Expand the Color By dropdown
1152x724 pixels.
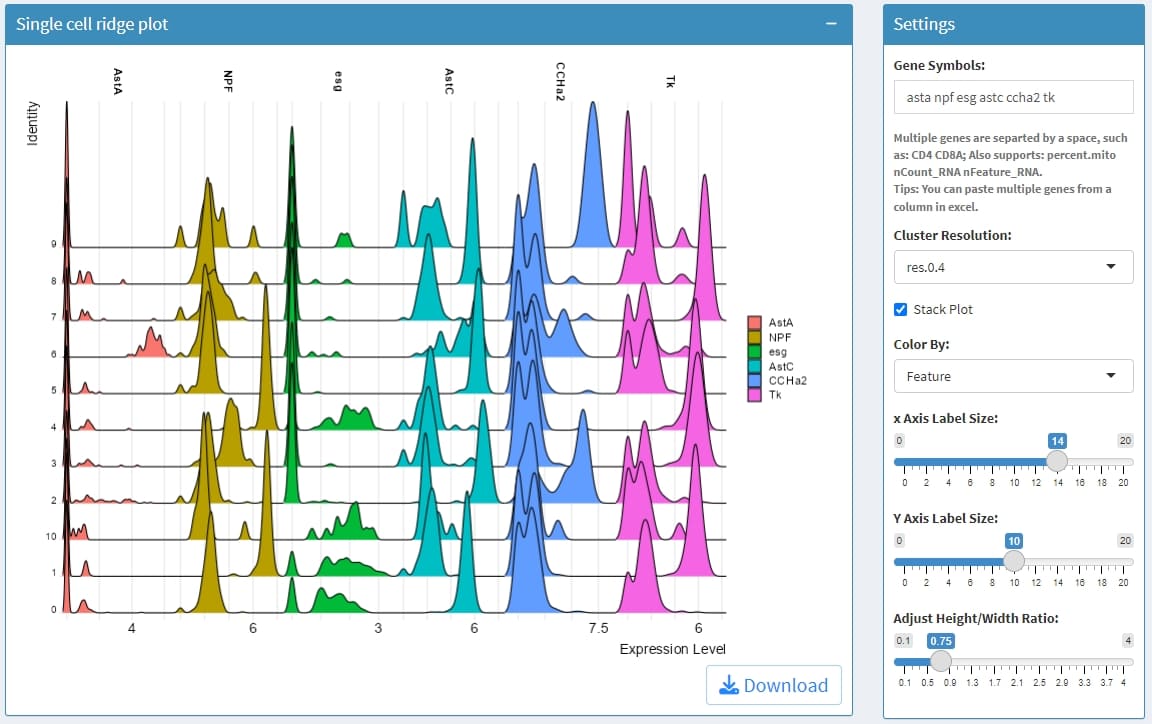tap(1013, 376)
